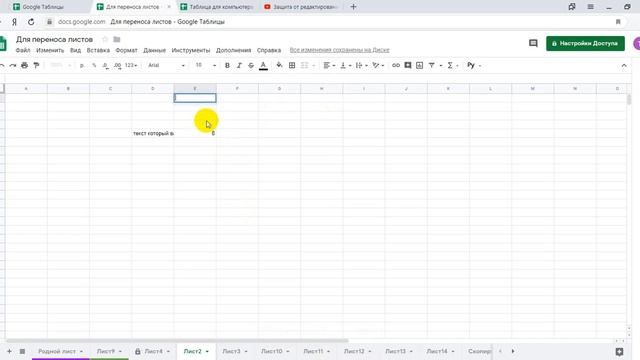Open the text rotation dropdown
The image size is (640, 360).
(378, 65)
